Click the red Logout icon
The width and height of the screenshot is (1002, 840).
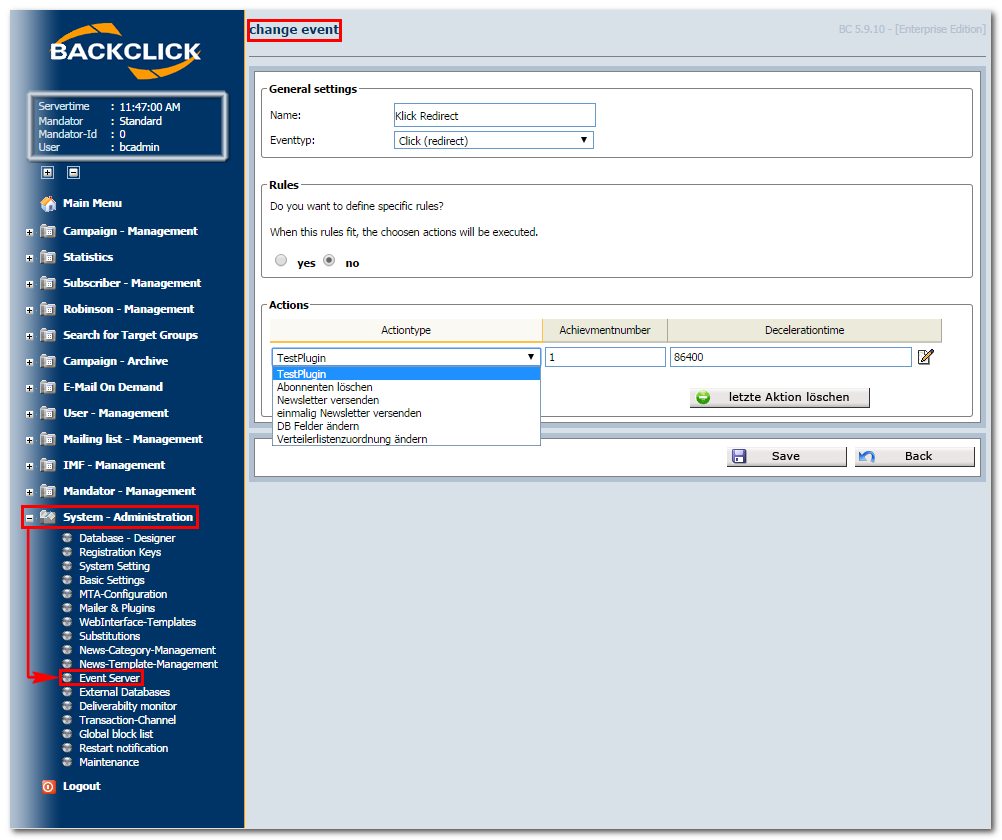pos(49,787)
